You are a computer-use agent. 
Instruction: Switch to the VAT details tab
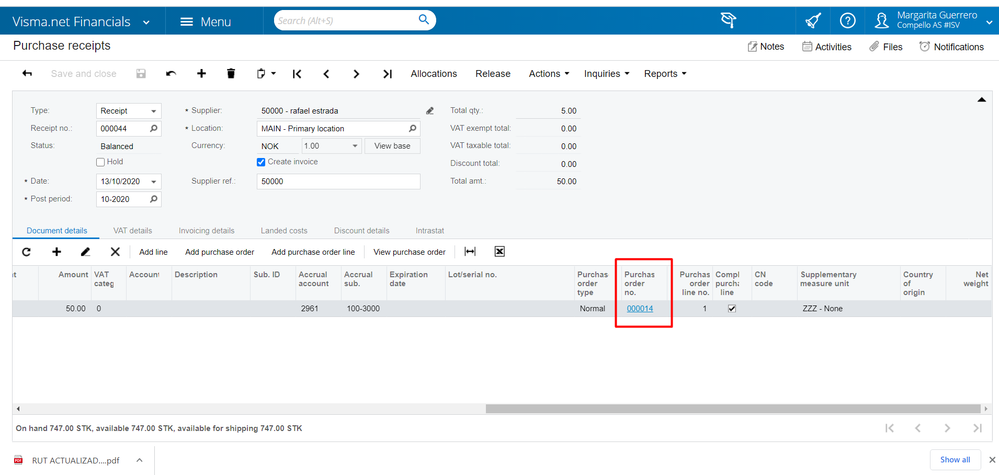pyautogui.click(x=133, y=230)
